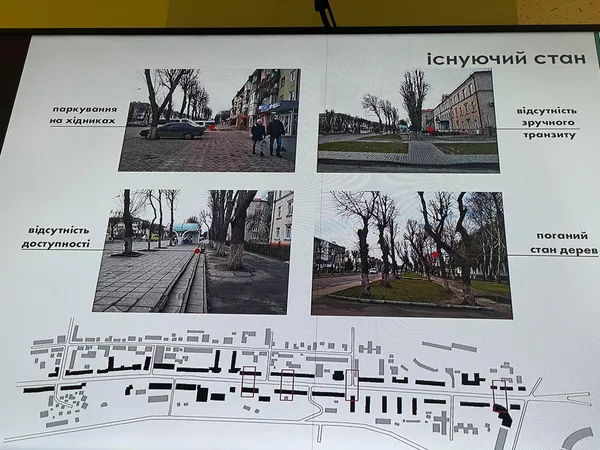Click the street site plan map
The width and height of the screenshot is (600, 450).
click(298, 383)
